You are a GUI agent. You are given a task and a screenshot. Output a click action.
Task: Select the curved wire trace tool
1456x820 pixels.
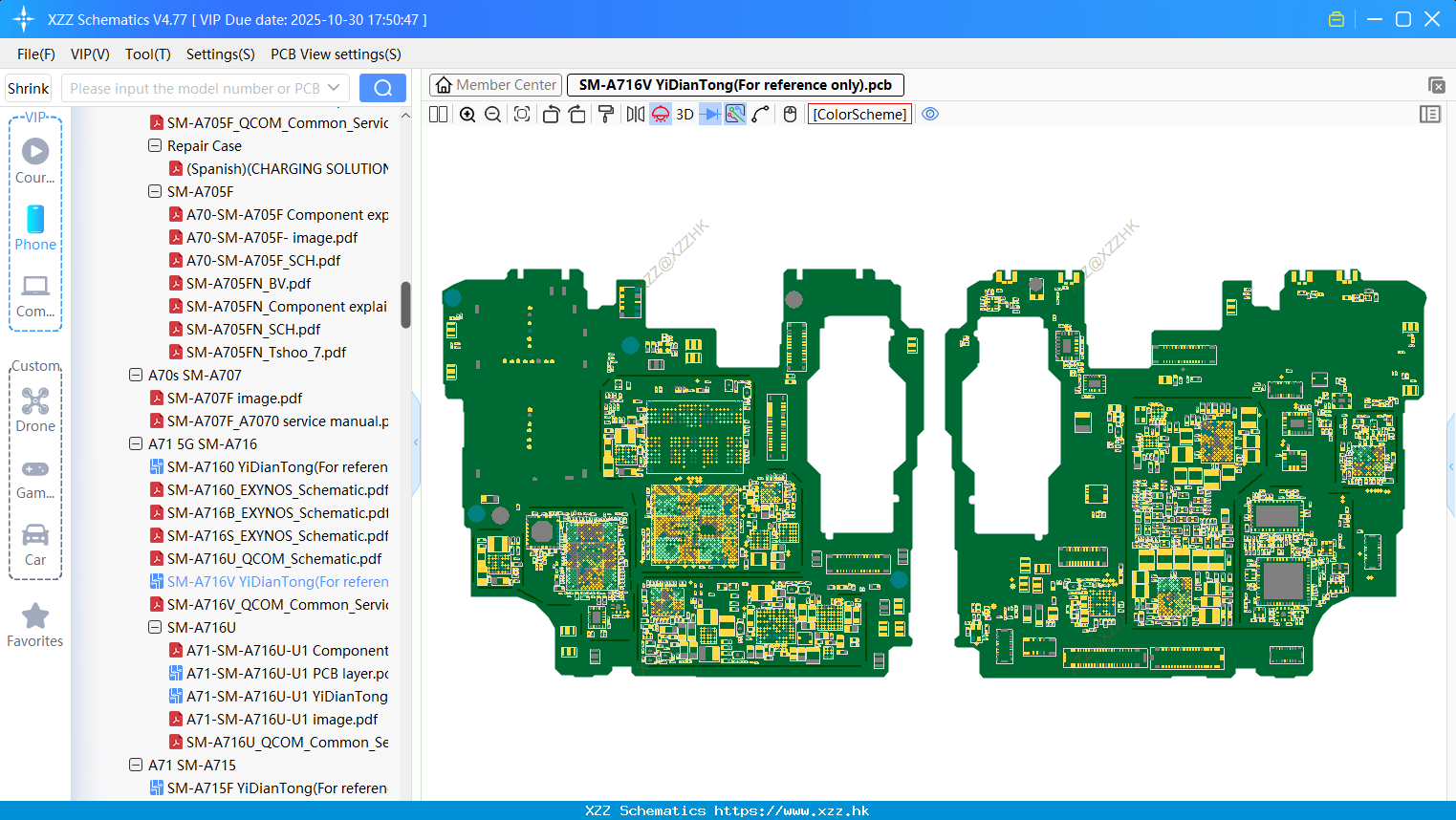[x=761, y=115]
